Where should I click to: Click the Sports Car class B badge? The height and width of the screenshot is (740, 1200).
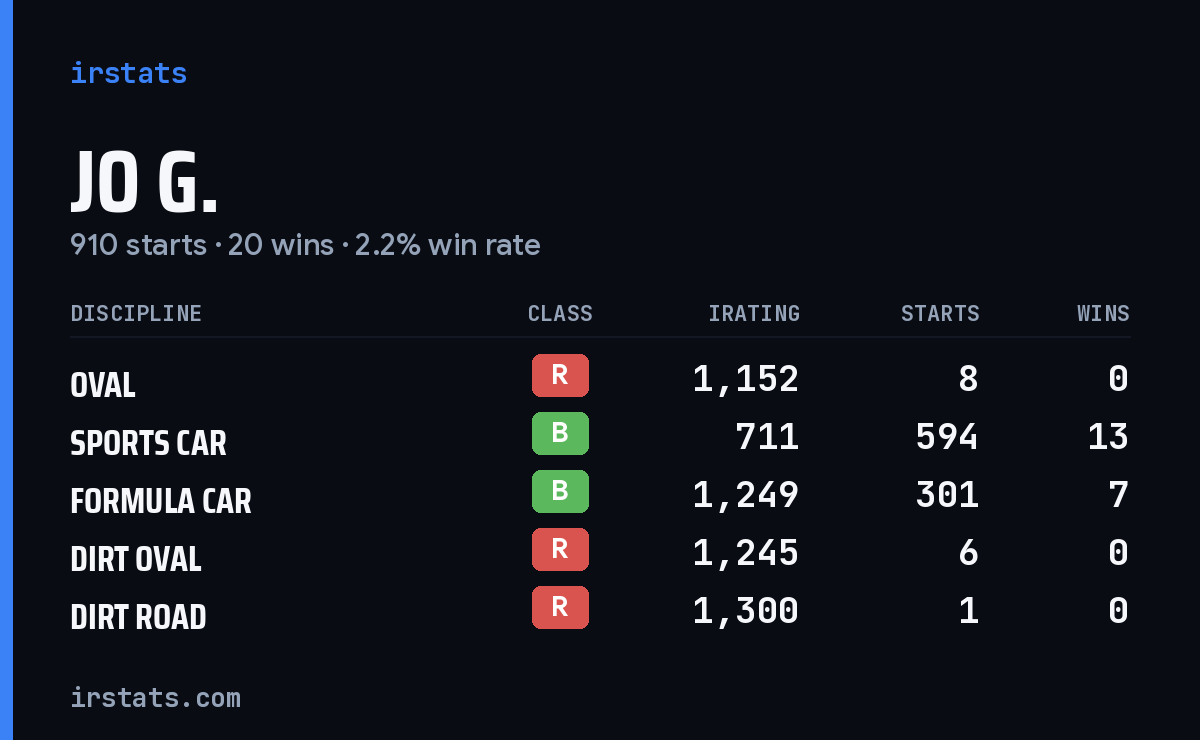[x=560, y=433]
